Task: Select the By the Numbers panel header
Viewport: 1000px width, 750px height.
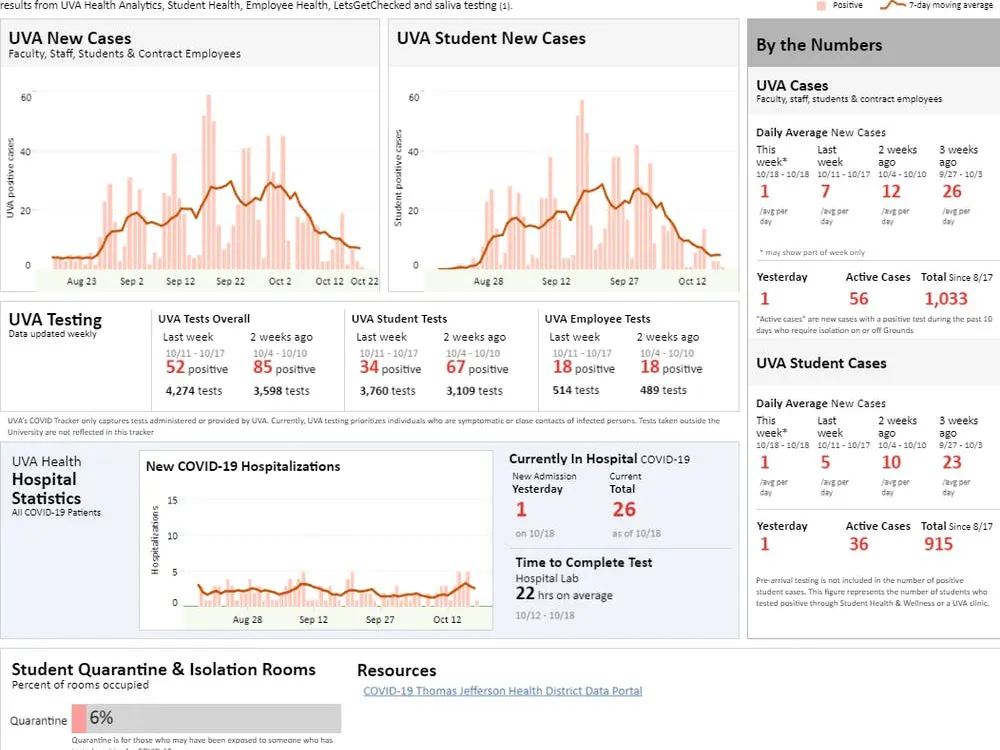Action: click(x=873, y=45)
